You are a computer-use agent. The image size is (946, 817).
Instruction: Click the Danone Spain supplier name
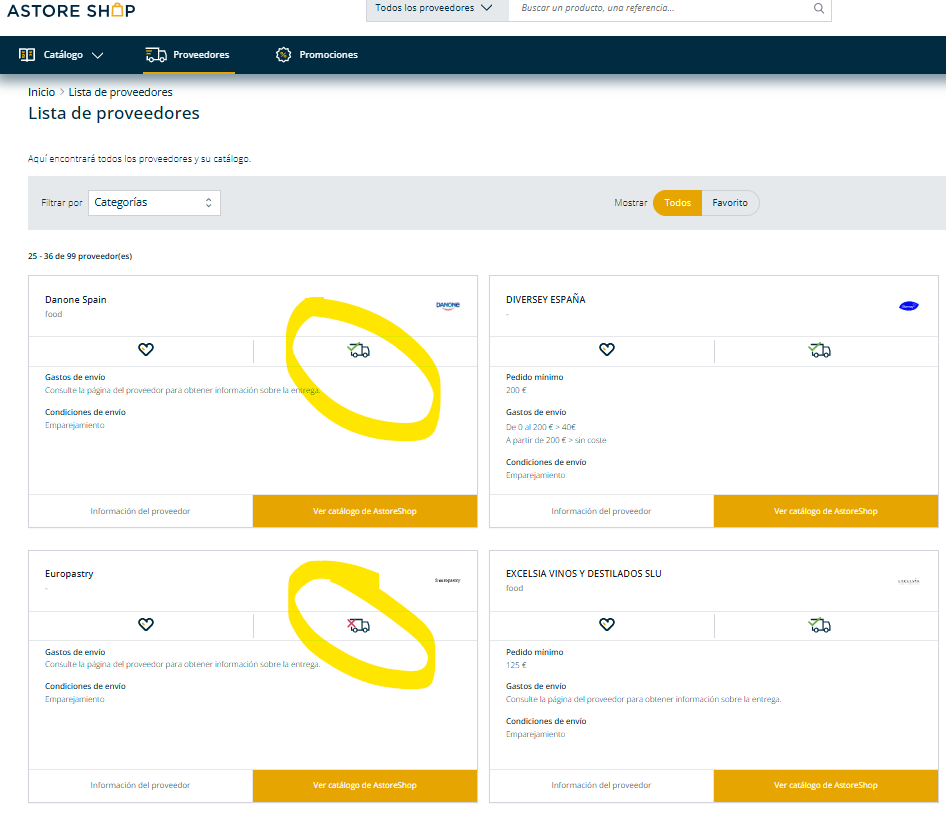coord(75,300)
